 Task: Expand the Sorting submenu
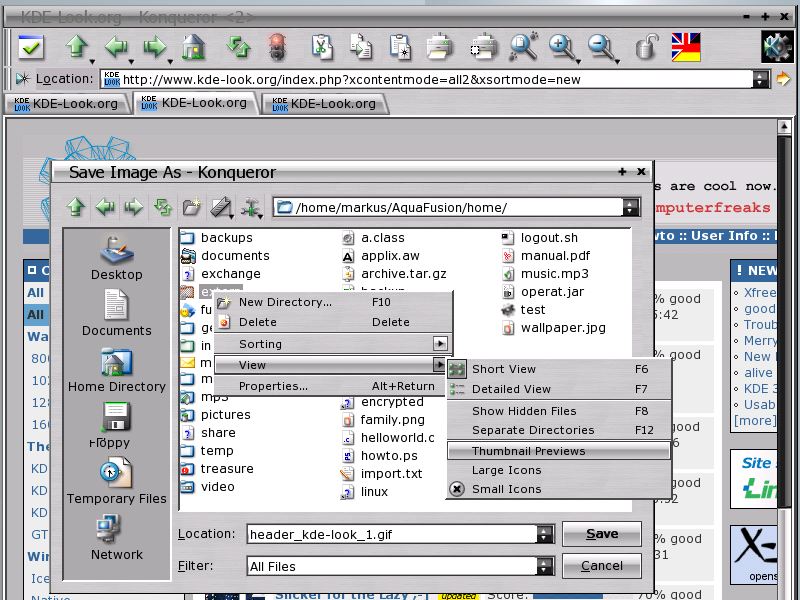333,344
